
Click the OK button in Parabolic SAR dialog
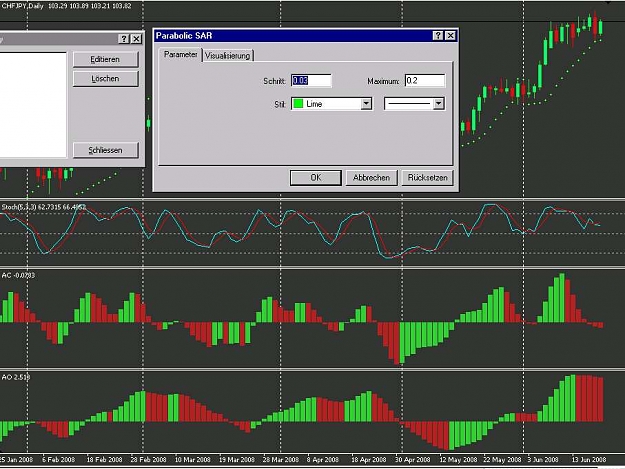pos(316,178)
